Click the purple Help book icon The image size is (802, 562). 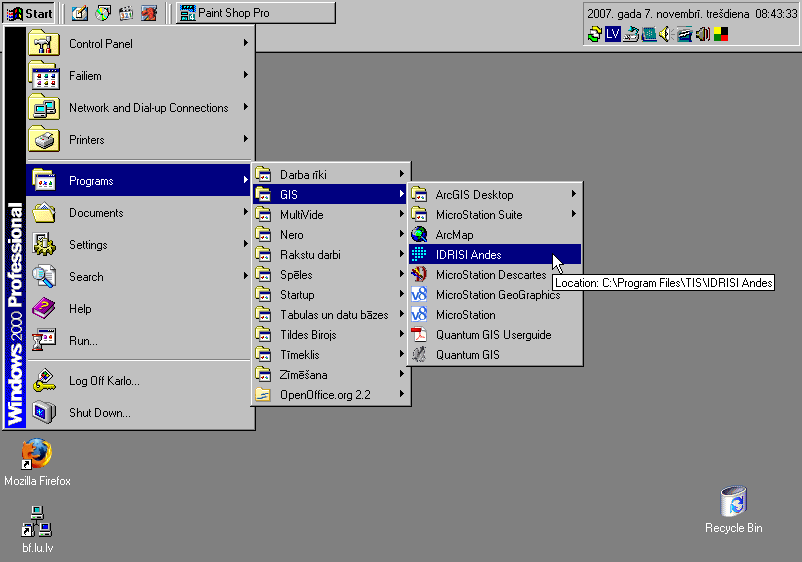(43, 308)
